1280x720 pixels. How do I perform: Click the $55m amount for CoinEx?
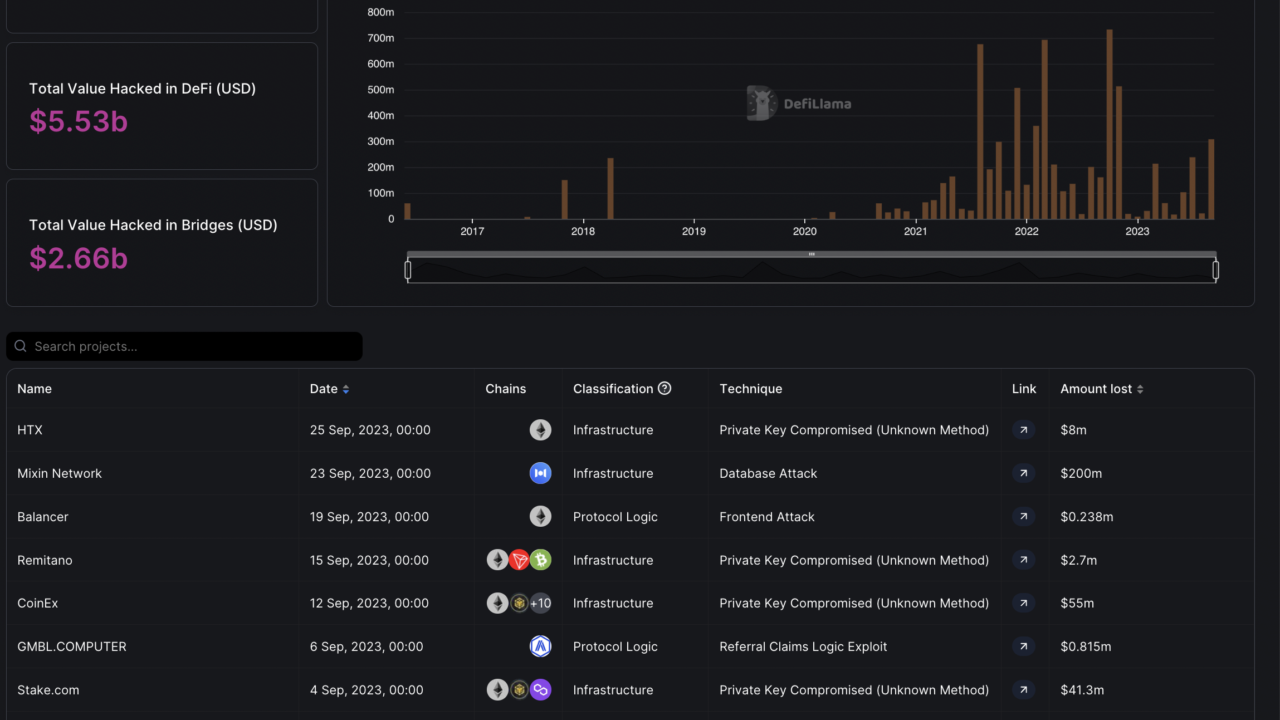click(1077, 603)
